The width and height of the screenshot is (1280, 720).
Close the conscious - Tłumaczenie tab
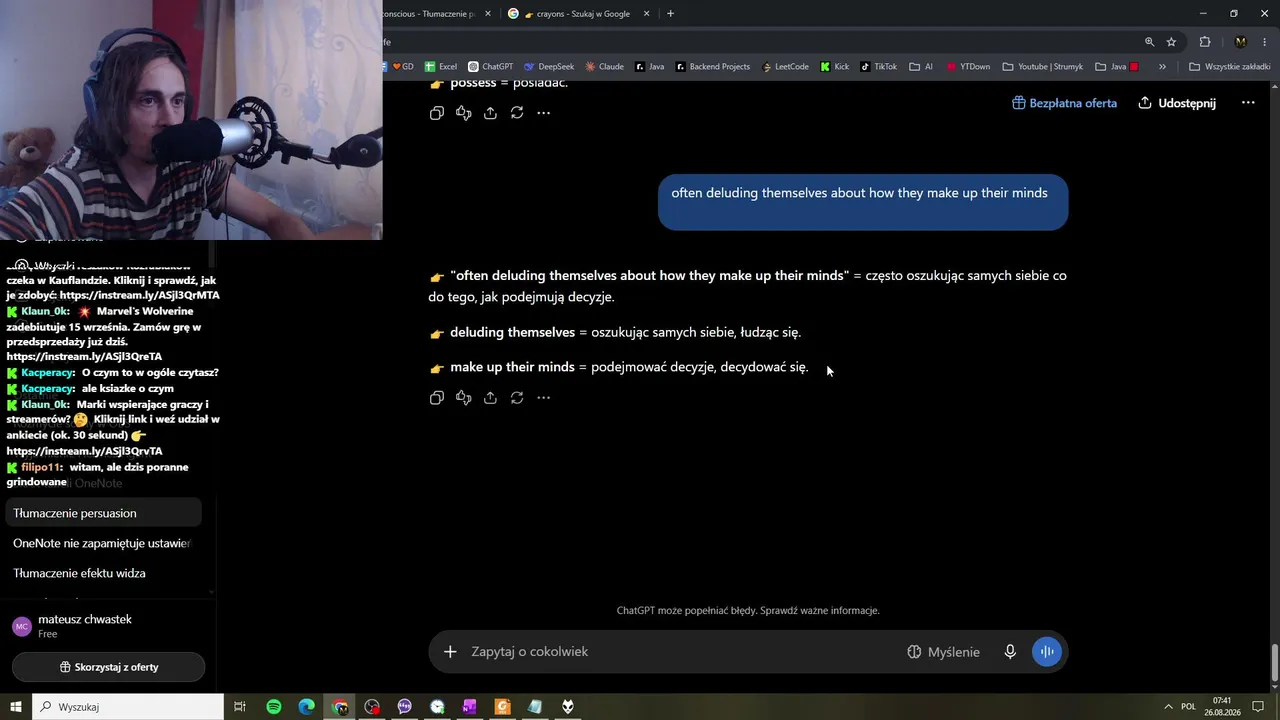[x=488, y=14]
